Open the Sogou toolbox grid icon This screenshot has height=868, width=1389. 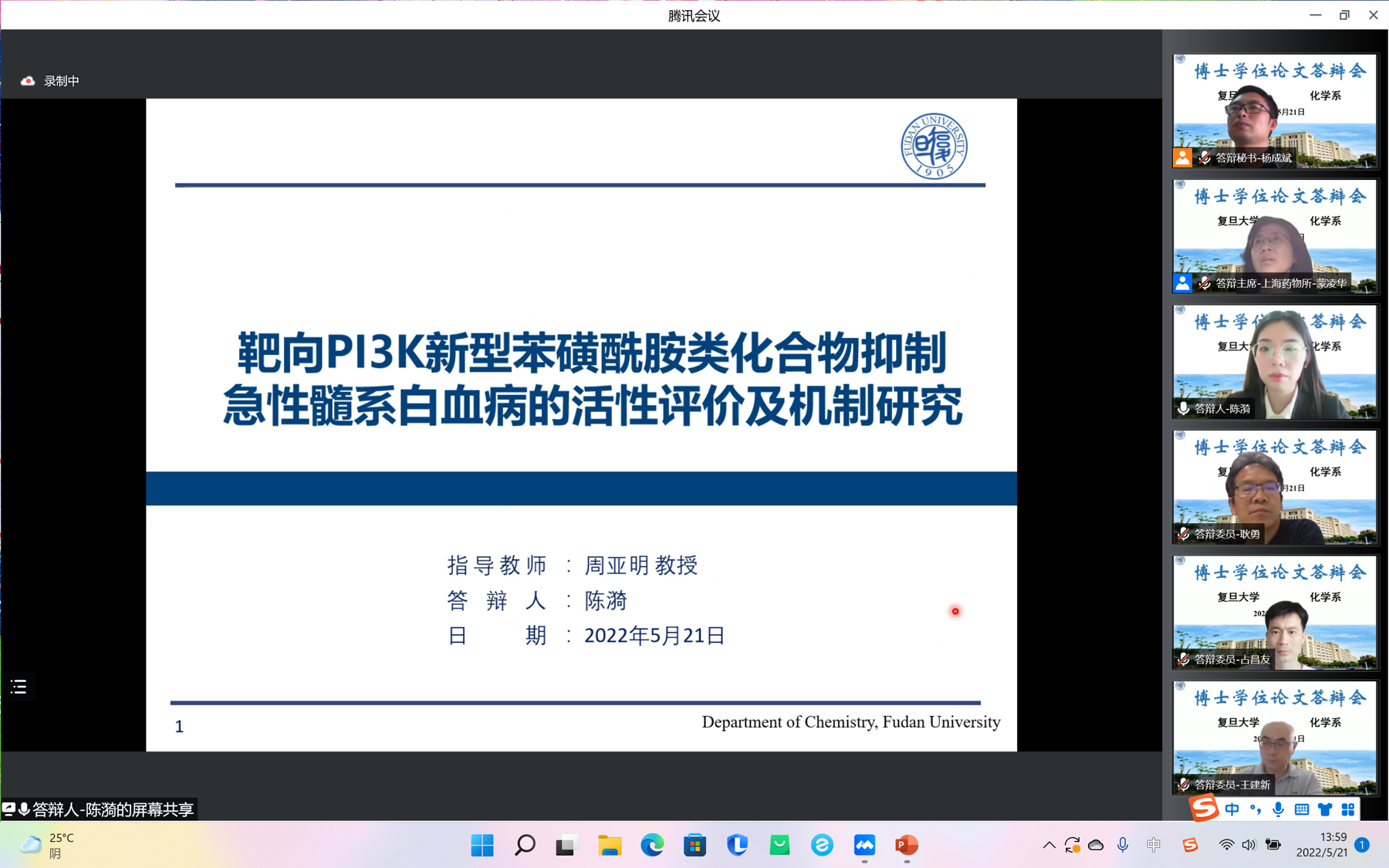[x=1348, y=809]
